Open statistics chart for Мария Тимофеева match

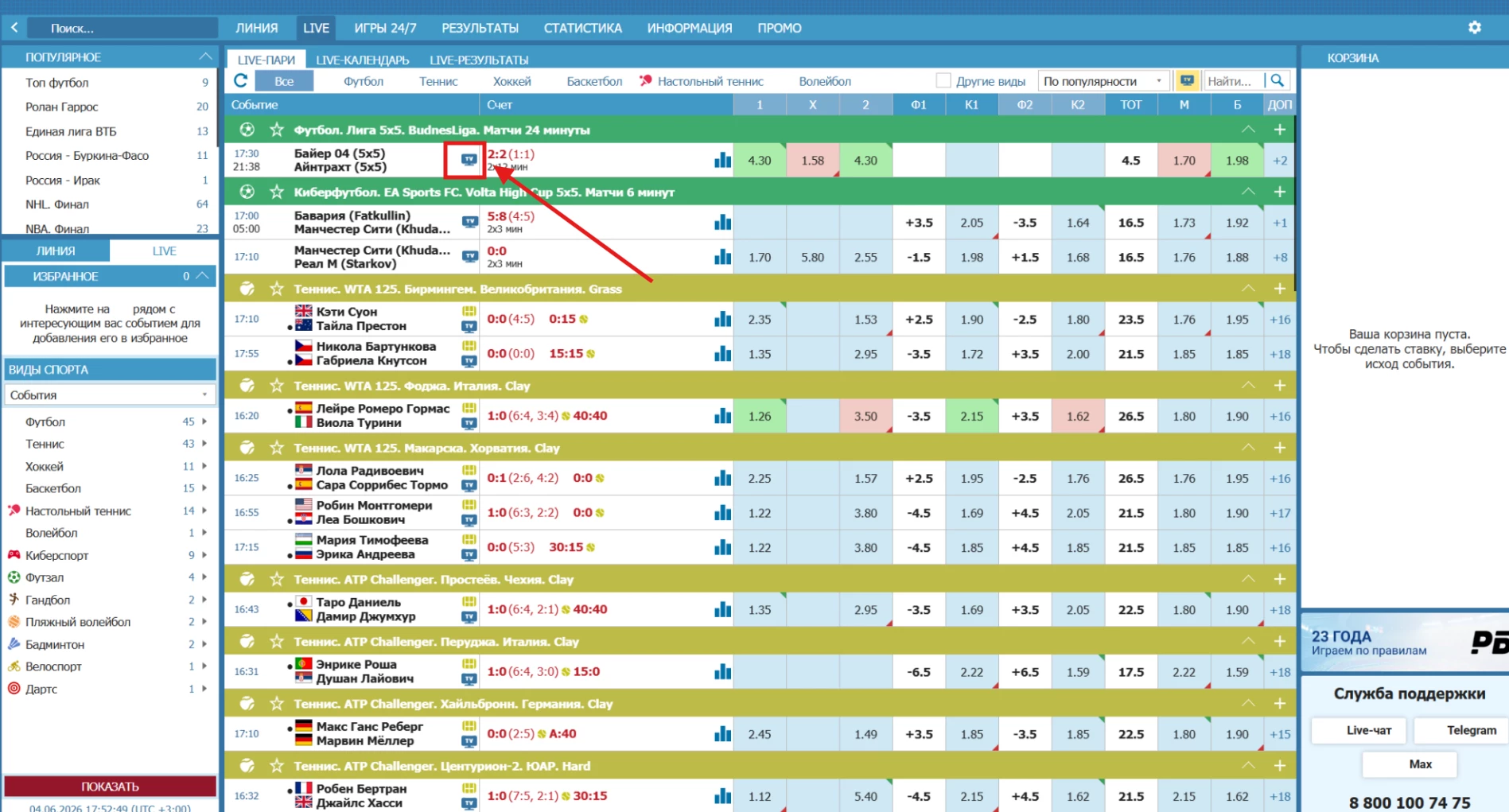tap(722, 547)
